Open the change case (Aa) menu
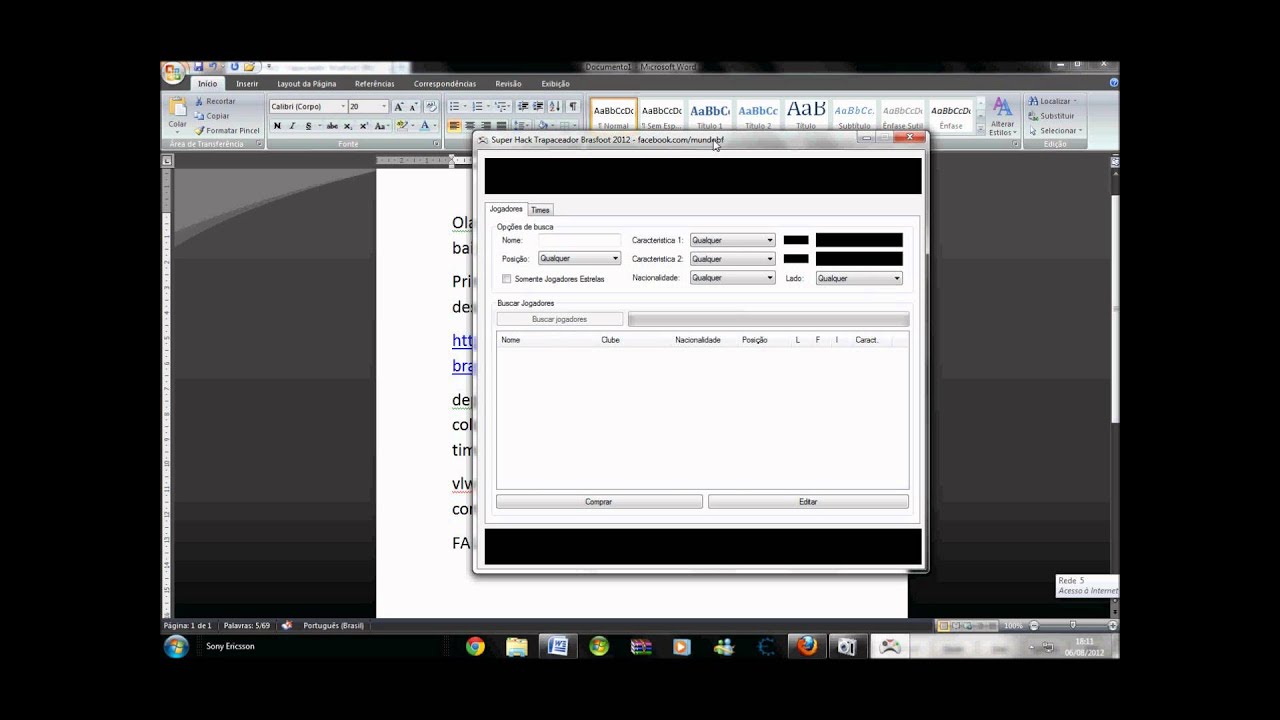The image size is (1280, 720). pyautogui.click(x=380, y=126)
